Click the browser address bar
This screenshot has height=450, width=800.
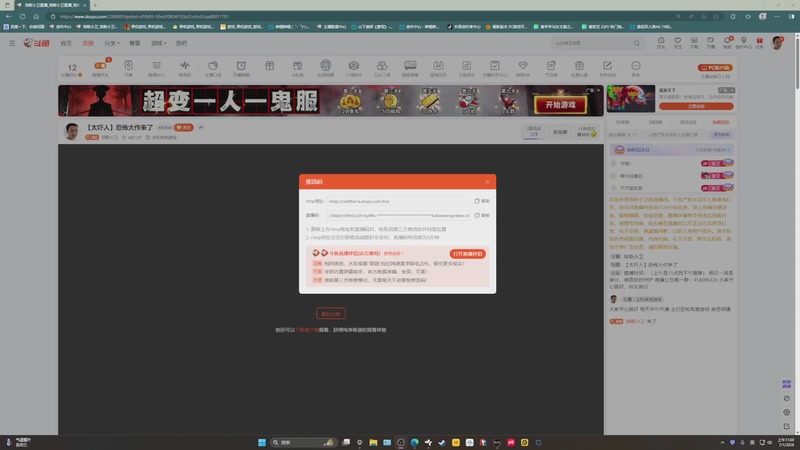click(357, 16)
